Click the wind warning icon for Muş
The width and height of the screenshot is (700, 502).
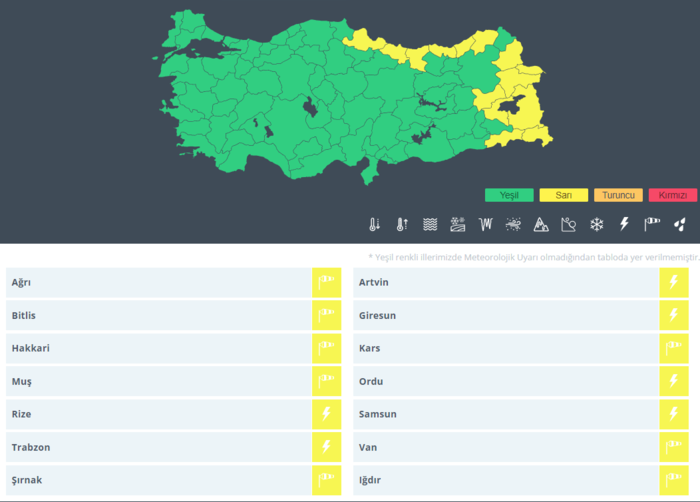[x=326, y=381]
